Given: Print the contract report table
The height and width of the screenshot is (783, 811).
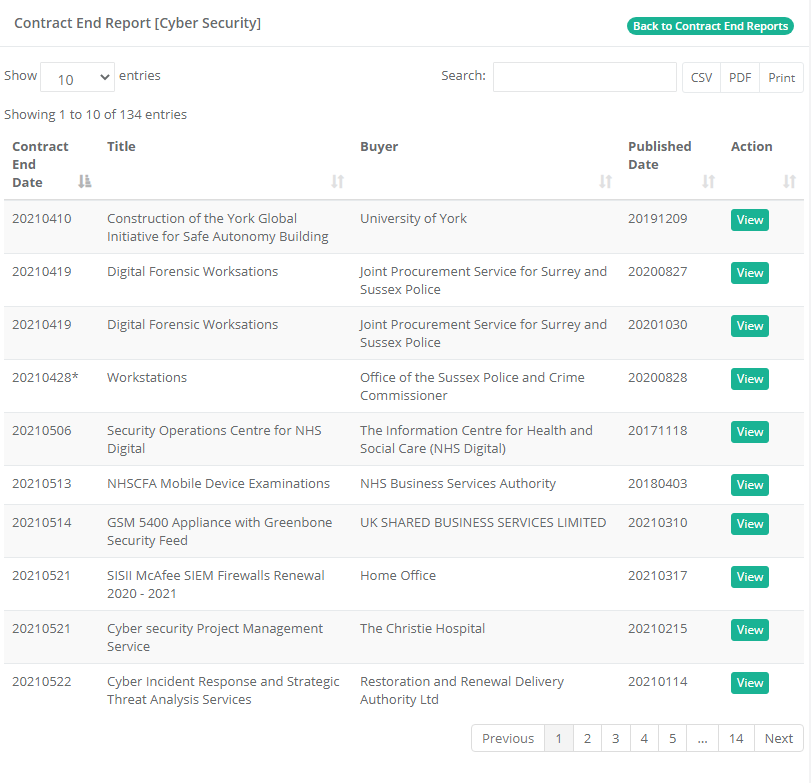Looking at the screenshot, I should [x=781, y=78].
